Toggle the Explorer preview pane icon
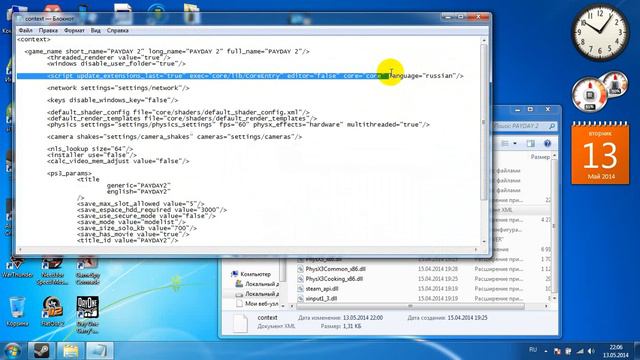The height and width of the screenshot is (360, 640). (x=531, y=144)
